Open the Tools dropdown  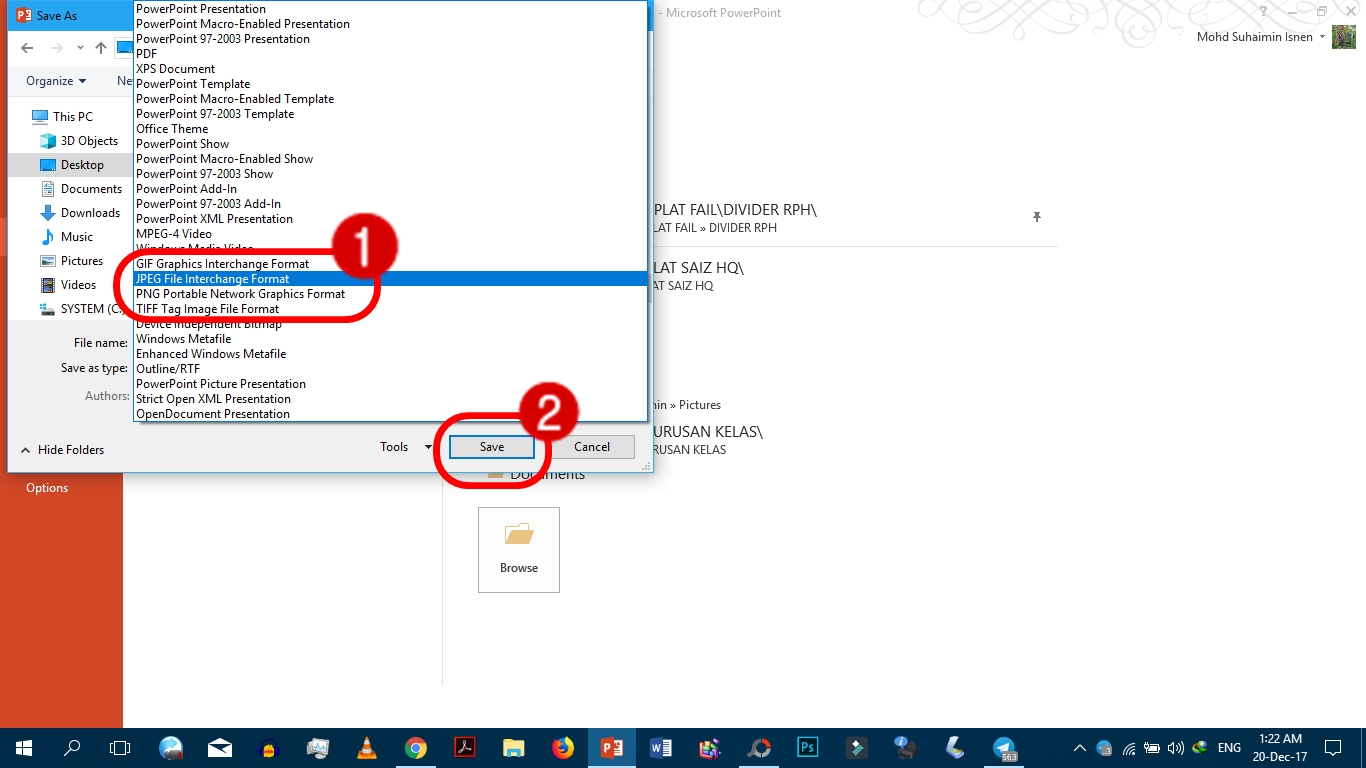406,447
